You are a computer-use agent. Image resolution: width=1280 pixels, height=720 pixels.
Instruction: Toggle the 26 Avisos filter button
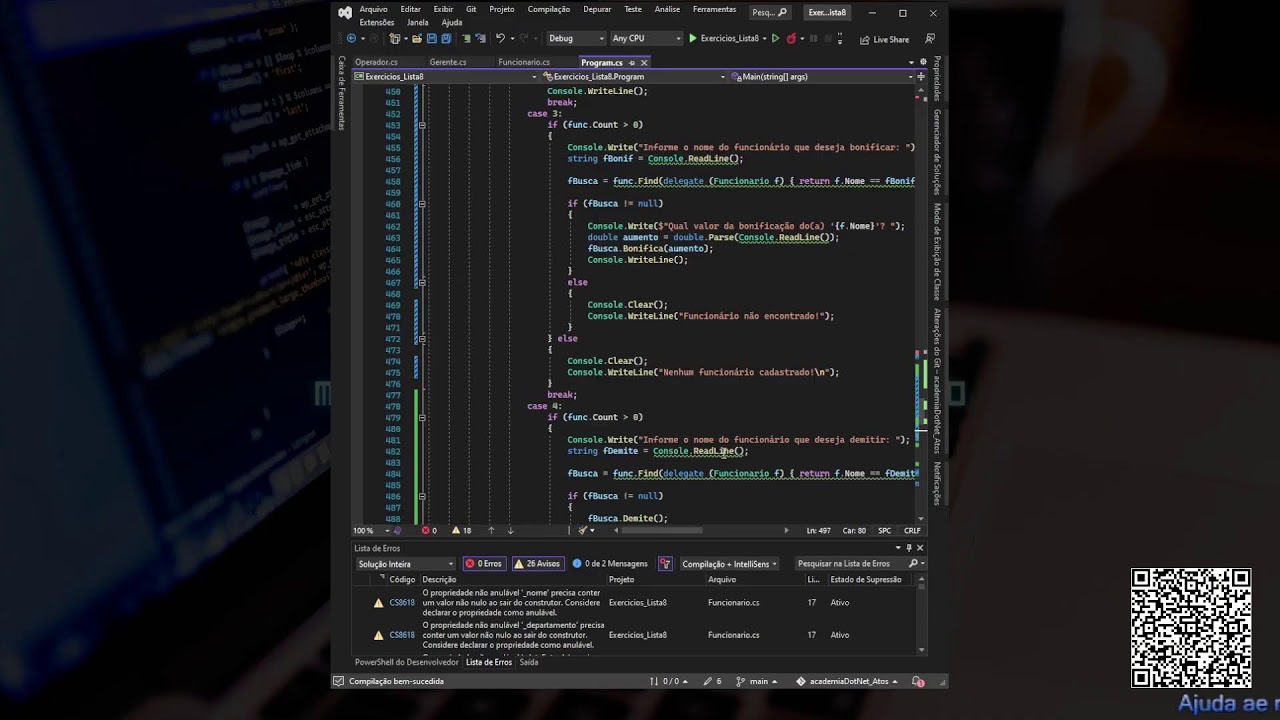pyautogui.click(x=538, y=564)
